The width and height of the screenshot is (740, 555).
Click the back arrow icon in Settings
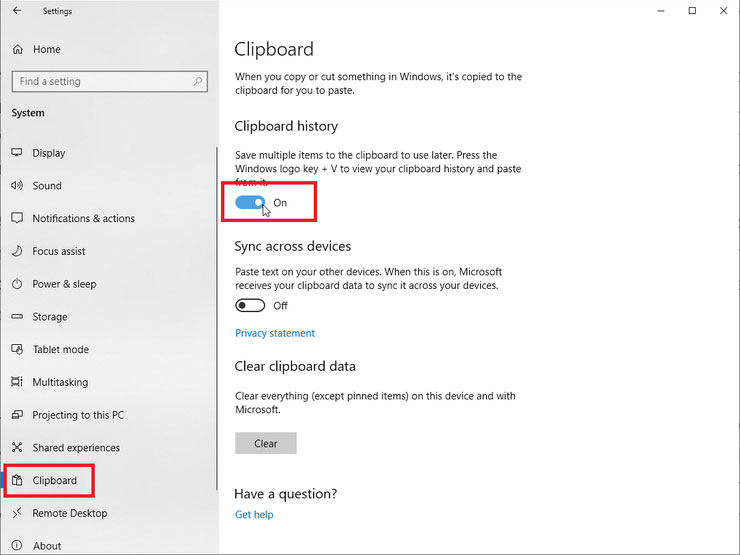pyautogui.click(x=17, y=10)
